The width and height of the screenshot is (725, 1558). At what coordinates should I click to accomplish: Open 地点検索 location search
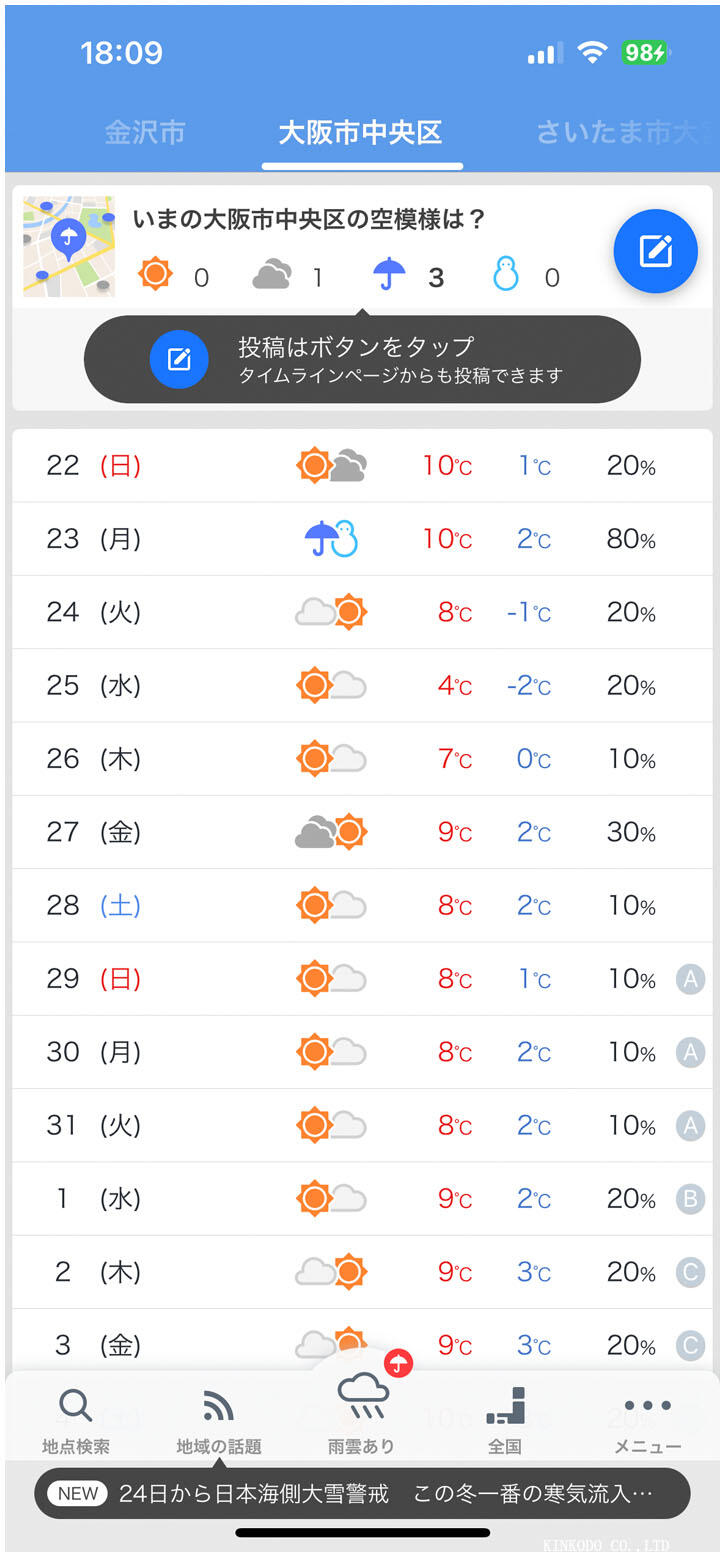tap(76, 1420)
